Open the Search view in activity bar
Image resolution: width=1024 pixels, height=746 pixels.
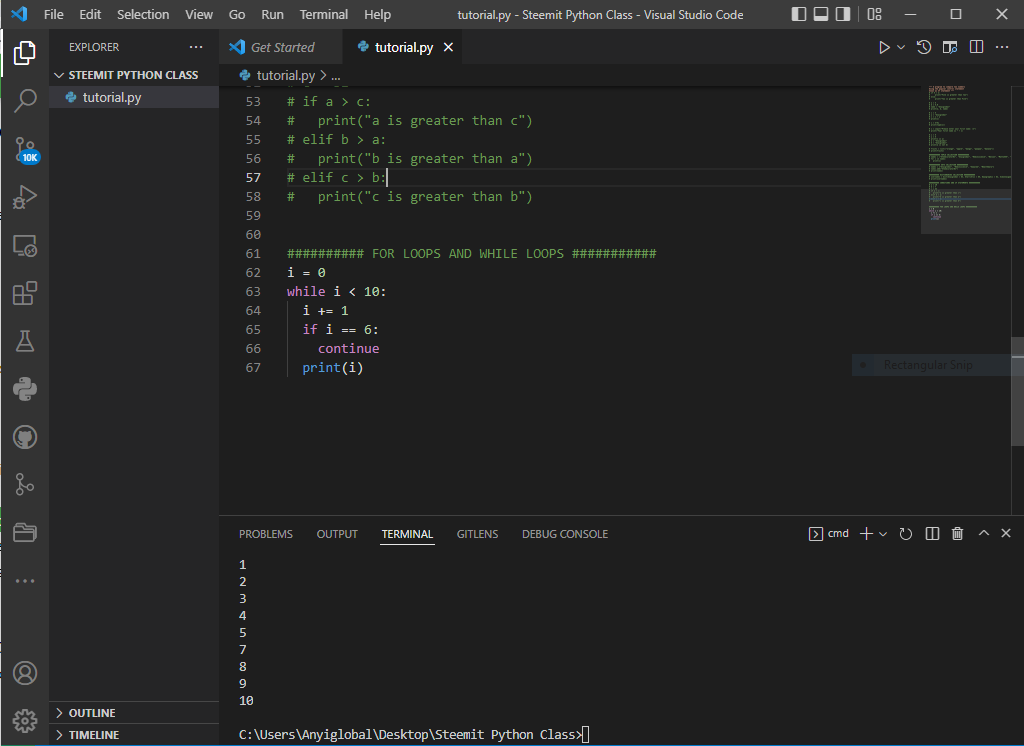point(24,100)
